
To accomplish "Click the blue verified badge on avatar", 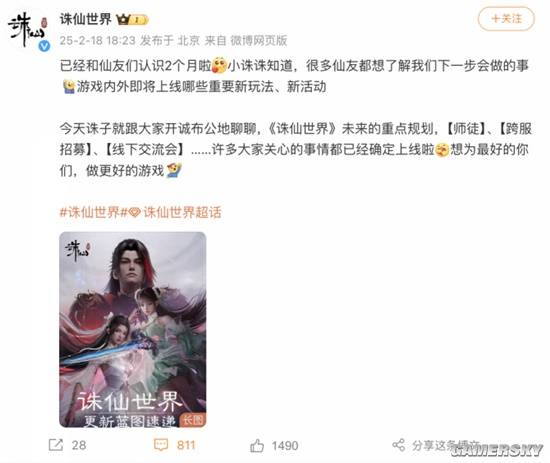I will pyautogui.click(x=44, y=46).
